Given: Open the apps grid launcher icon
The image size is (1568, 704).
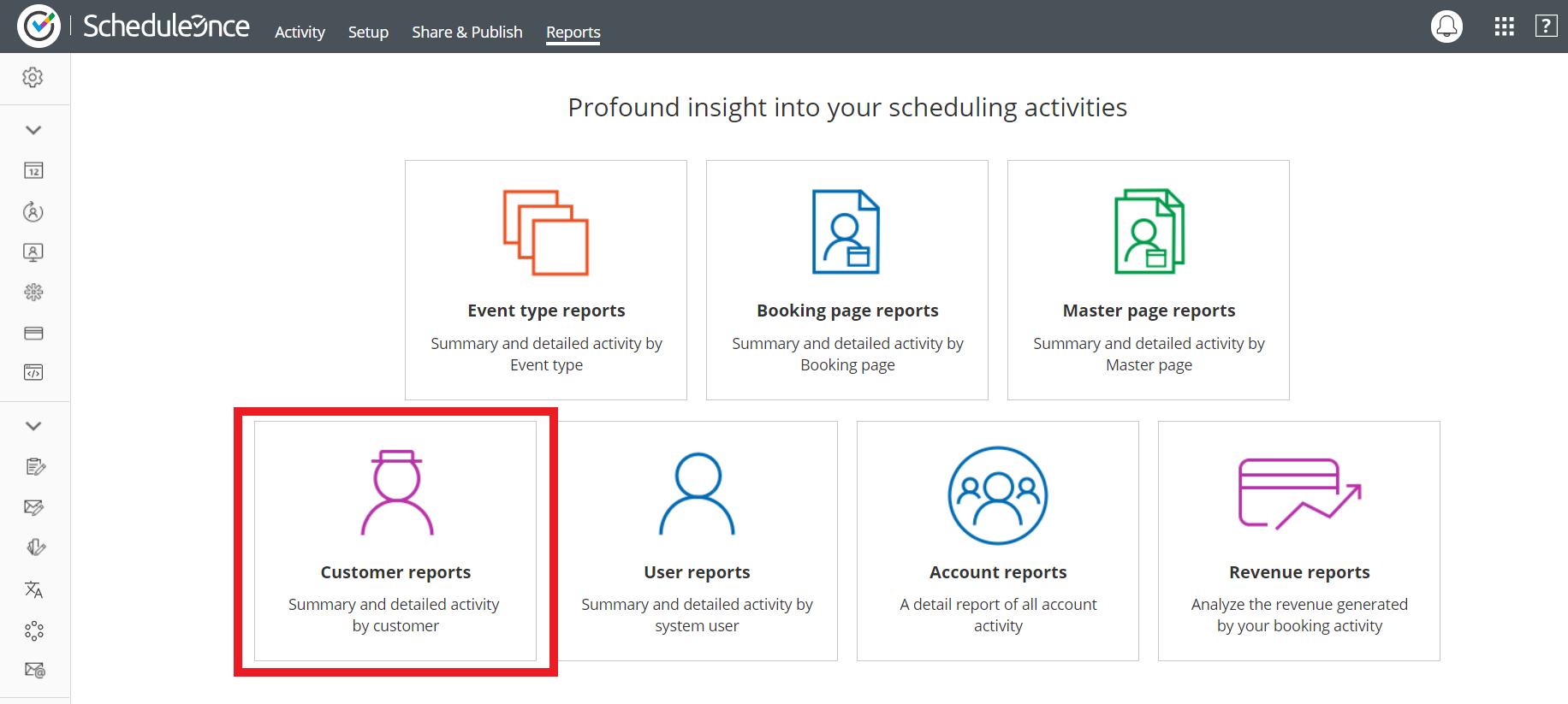Looking at the screenshot, I should coord(1504,27).
